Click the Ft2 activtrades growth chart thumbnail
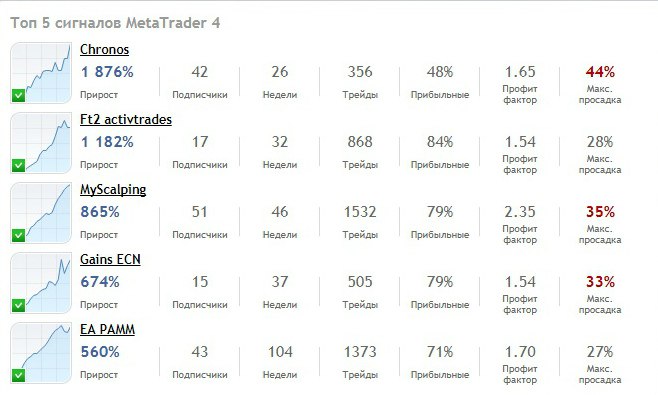This screenshot has width=658, height=395. [x=41, y=143]
